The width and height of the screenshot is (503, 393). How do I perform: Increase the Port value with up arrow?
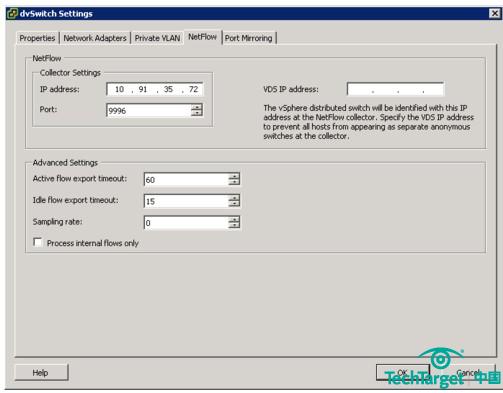[x=197, y=107]
